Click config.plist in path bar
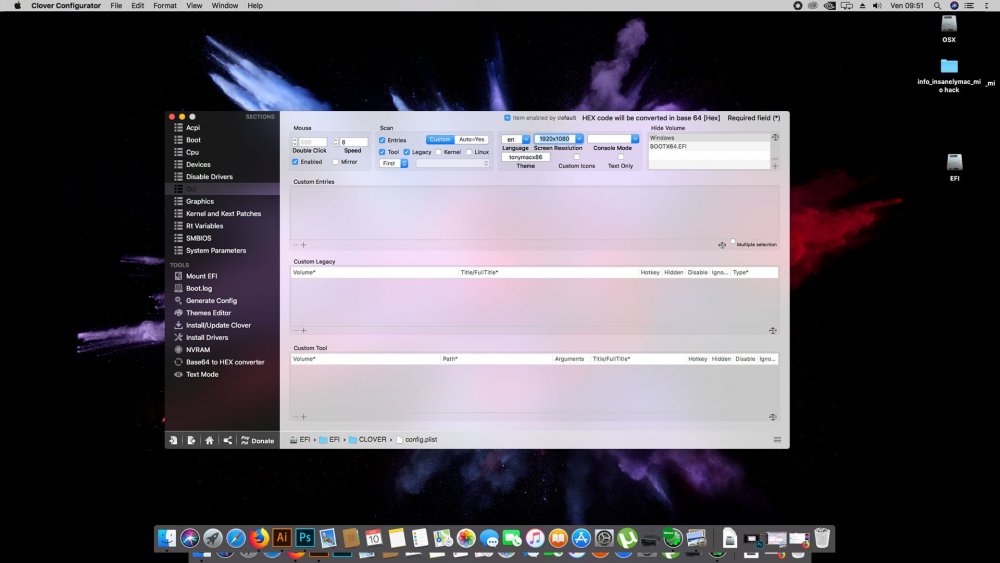 click(417, 440)
